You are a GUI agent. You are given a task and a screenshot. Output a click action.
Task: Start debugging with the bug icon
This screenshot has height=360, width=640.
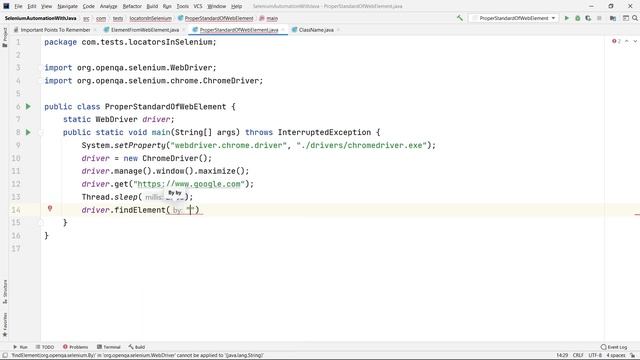(x=578, y=18)
